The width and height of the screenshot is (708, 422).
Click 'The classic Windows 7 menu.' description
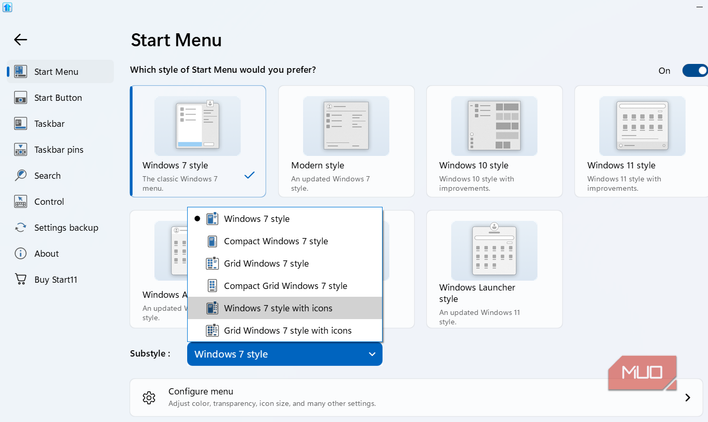pyautogui.click(x=180, y=184)
